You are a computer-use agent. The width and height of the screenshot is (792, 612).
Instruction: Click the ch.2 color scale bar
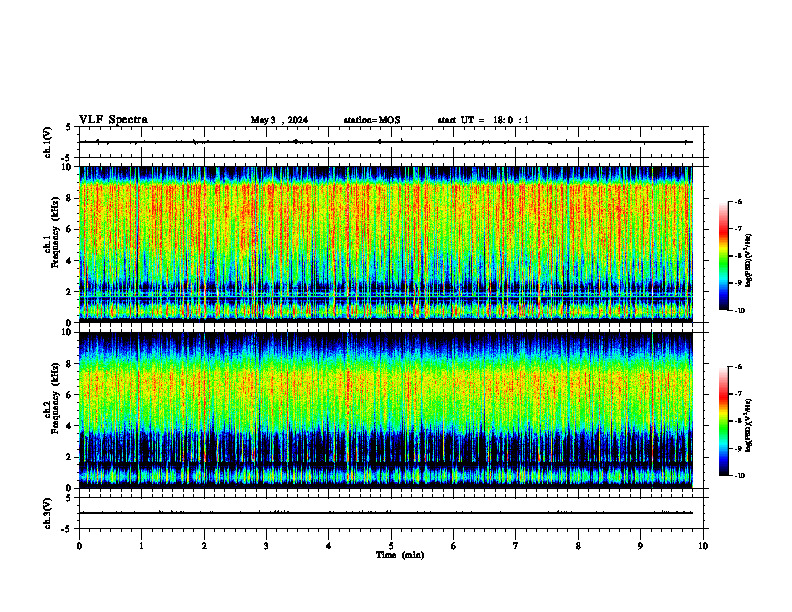[x=723, y=421]
